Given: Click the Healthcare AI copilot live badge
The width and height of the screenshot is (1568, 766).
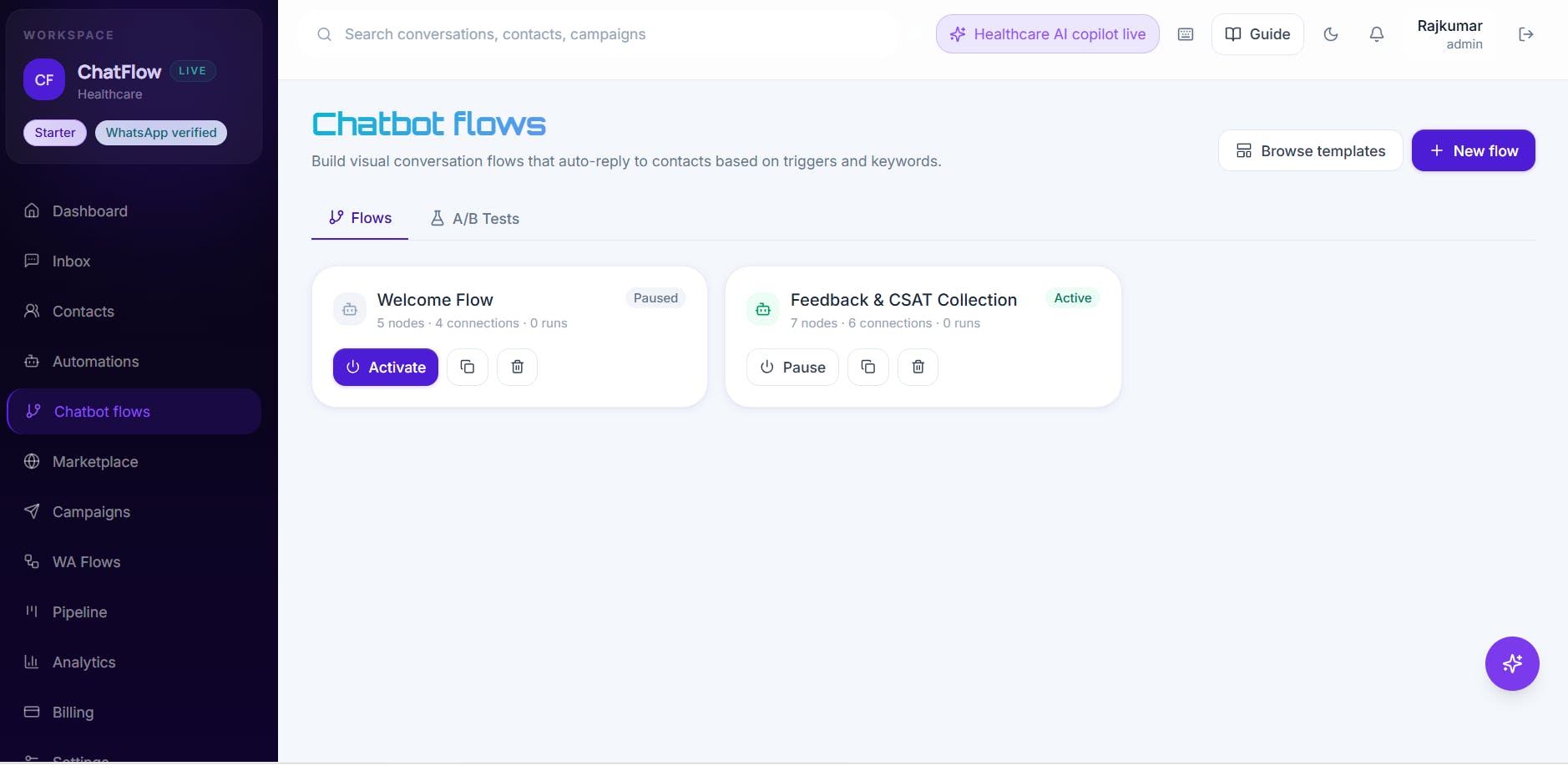Looking at the screenshot, I should click(1048, 34).
